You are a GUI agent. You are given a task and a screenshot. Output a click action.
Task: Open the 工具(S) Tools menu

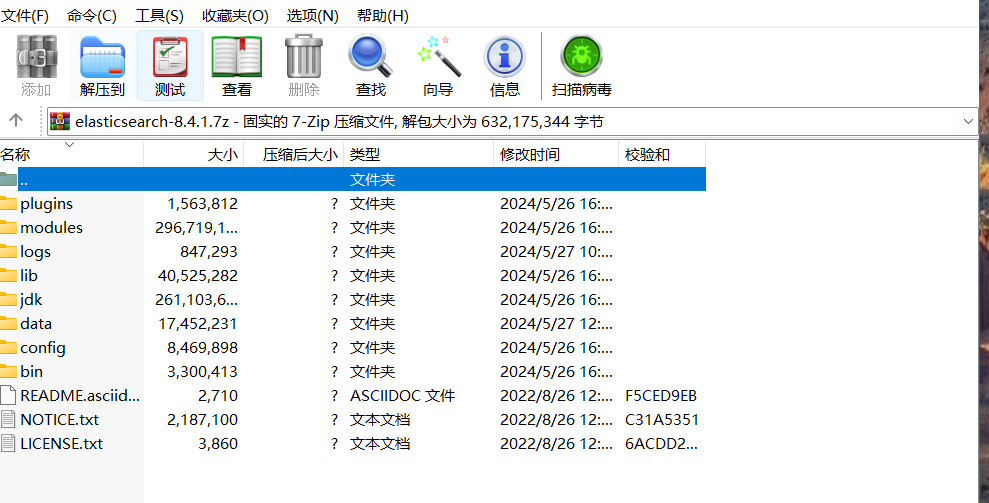(x=159, y=16)
